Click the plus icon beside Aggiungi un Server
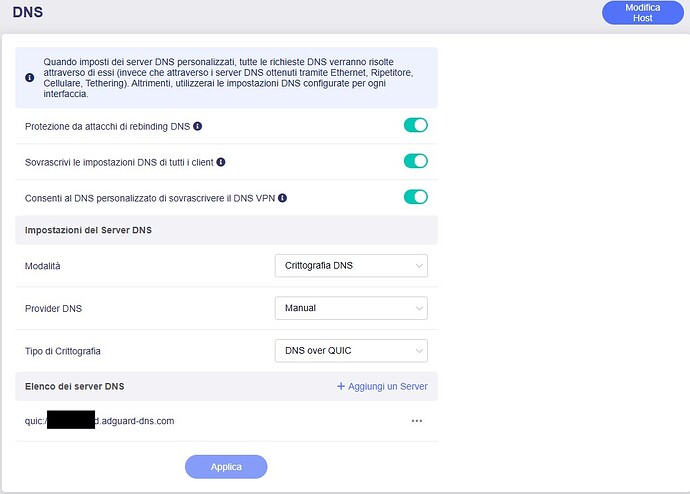This screenshot has height=494, width=690. click(x=341, y=386)
